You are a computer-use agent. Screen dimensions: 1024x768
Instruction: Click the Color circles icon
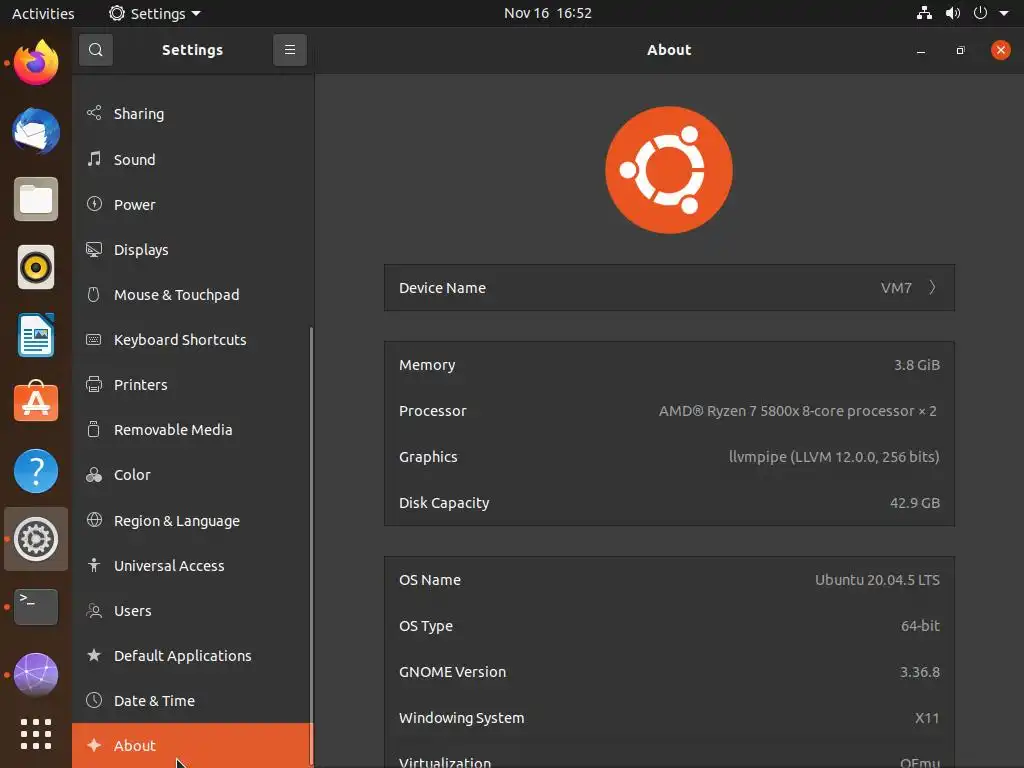pyautogui.click(x=94, y=475)
